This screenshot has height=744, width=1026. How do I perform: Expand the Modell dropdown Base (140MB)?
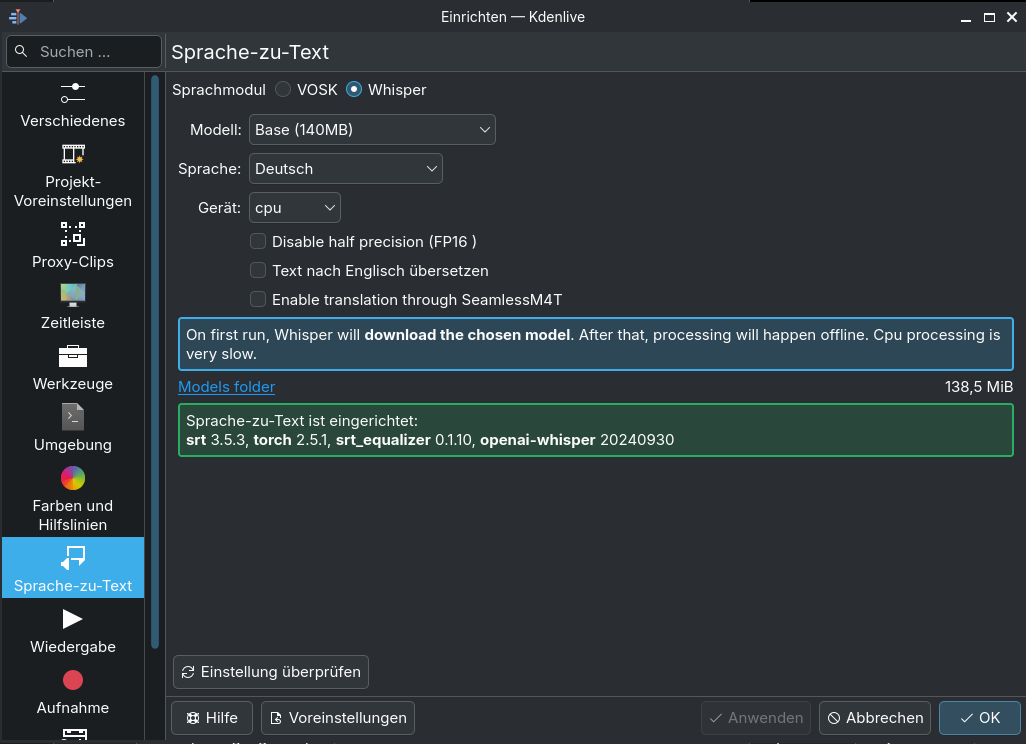(x=372, y=130)
